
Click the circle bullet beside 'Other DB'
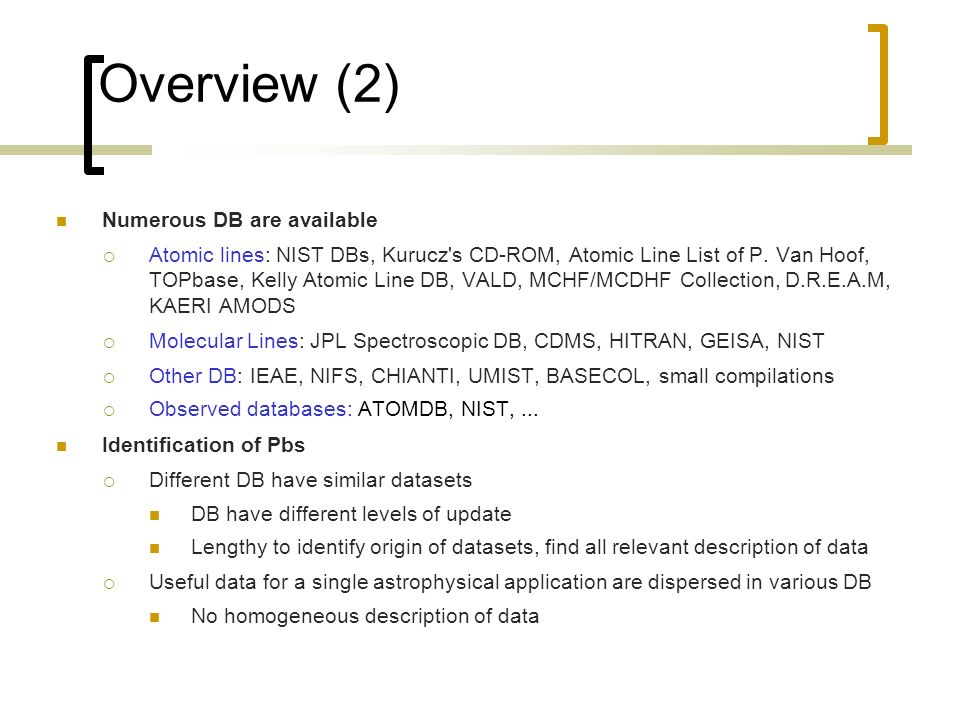pyautogui.click(x=109, y=378)
